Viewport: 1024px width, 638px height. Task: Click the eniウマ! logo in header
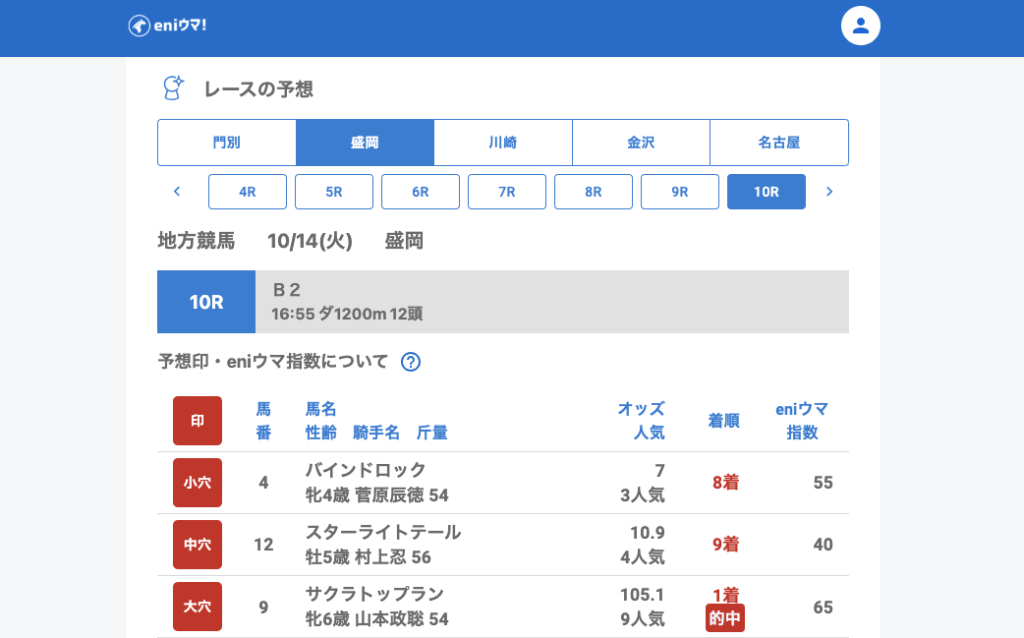coord(167,25)
